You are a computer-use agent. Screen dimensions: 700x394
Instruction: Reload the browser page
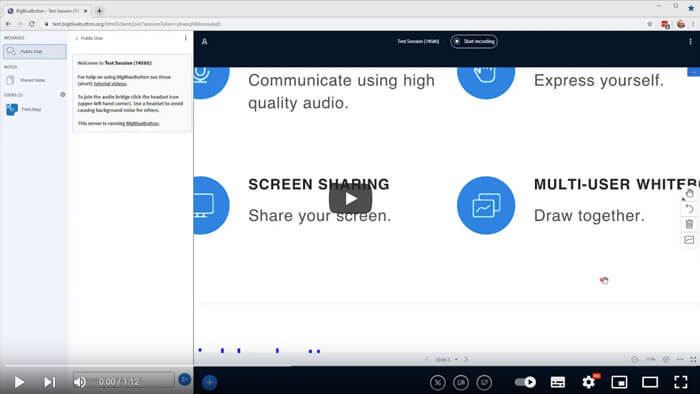(32, 24)
